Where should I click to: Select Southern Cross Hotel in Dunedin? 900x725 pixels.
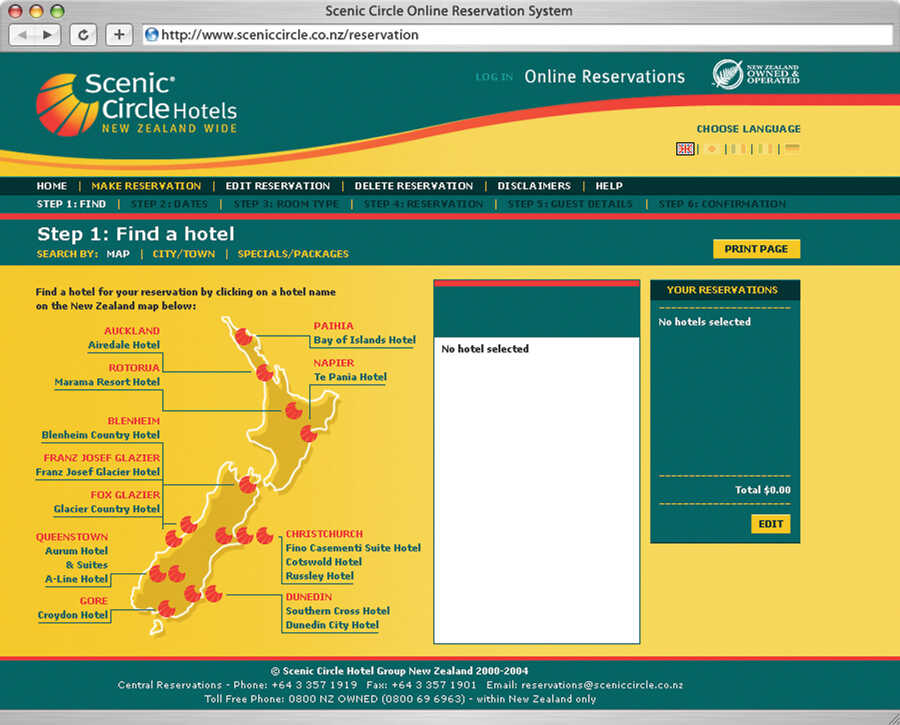pos(338,611)
